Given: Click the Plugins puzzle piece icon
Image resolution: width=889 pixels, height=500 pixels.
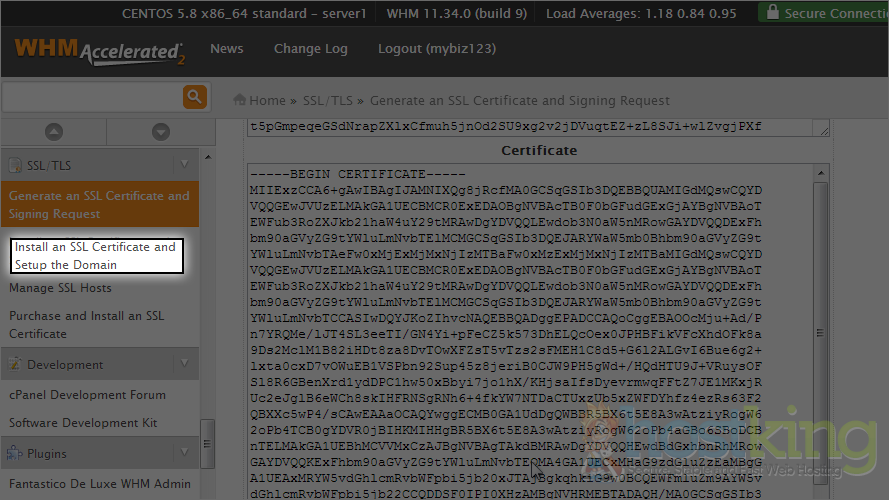Looking at the screenshot, I should coord(15,454).
